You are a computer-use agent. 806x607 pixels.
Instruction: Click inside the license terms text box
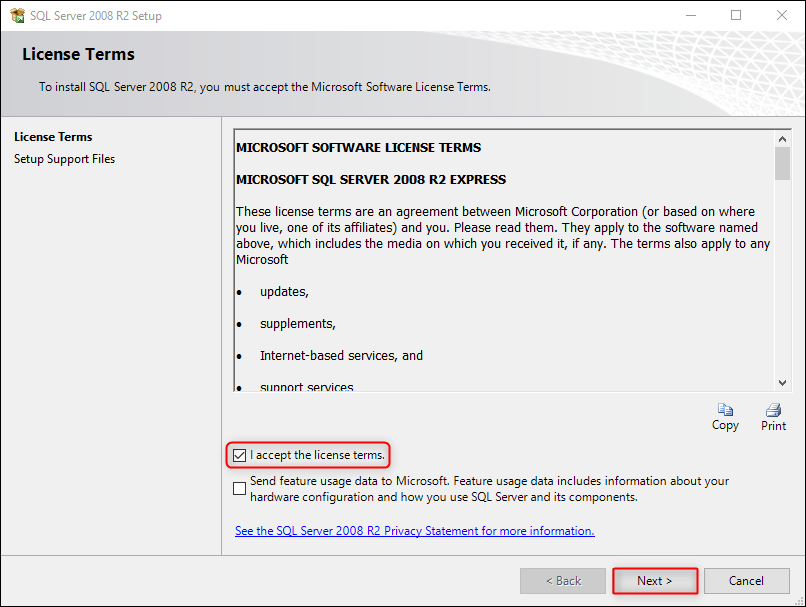504,261
